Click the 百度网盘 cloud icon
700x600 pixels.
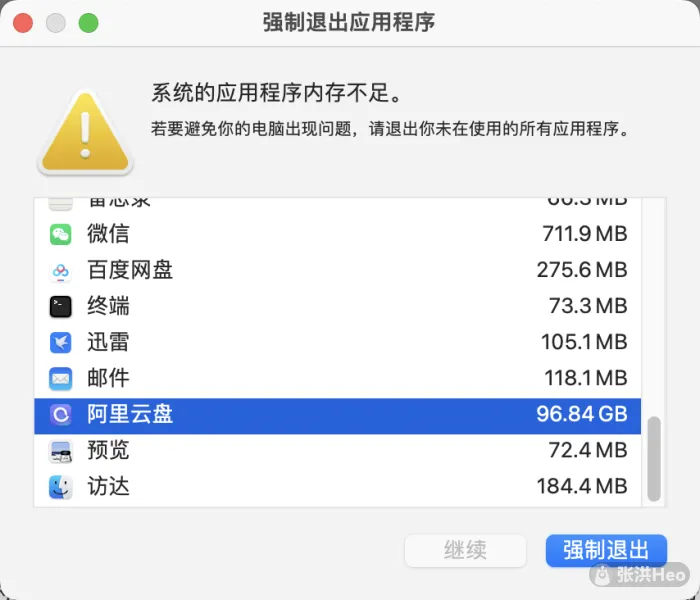pyautogui.click(x=60, y=271)
